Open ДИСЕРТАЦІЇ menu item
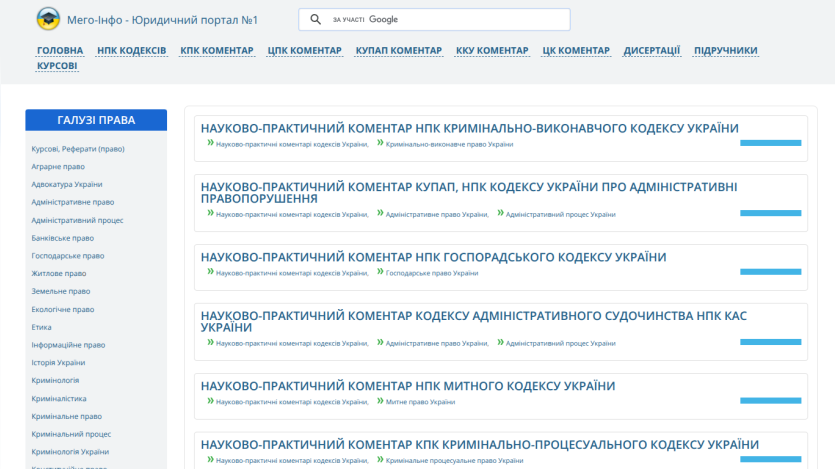The height and width of the screenshot is (469, 835). pos(652,51)
